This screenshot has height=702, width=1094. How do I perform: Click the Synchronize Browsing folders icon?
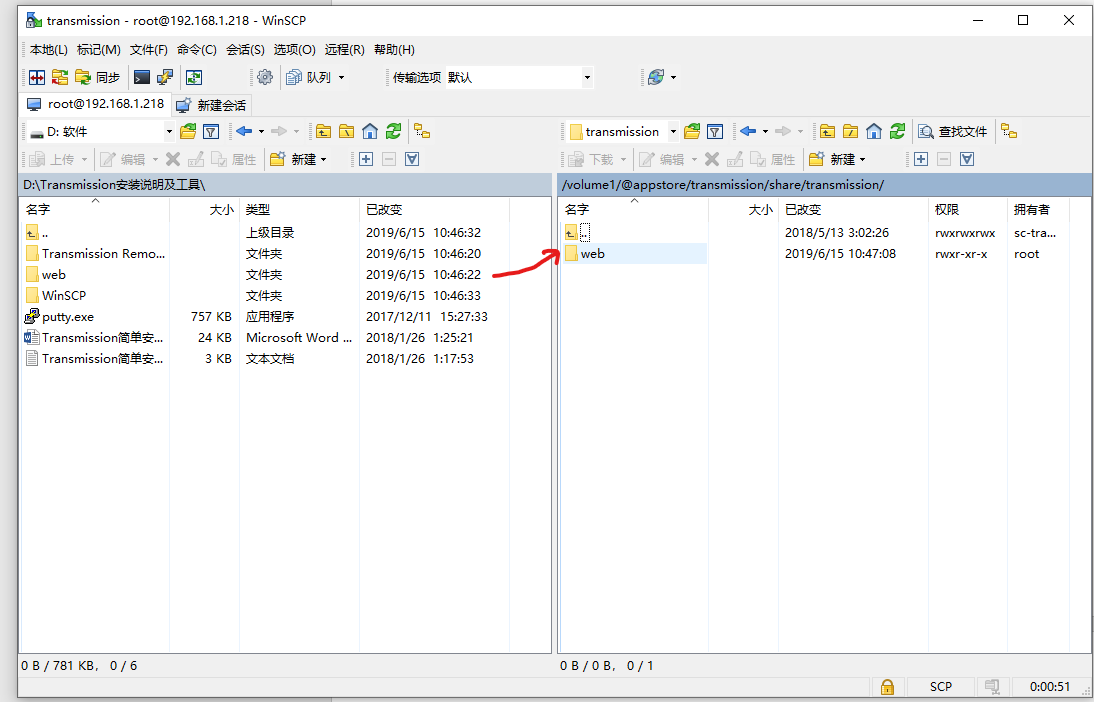(60, 77)
